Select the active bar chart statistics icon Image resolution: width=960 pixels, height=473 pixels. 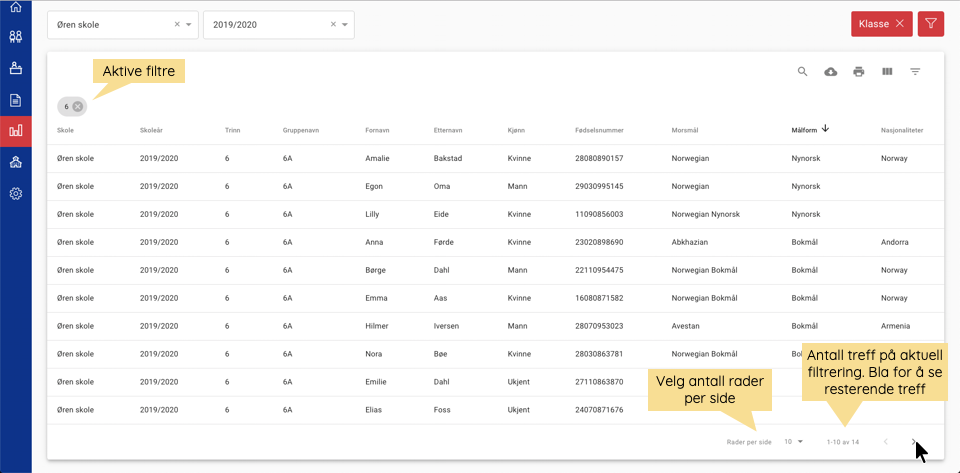tap(16, 131)
